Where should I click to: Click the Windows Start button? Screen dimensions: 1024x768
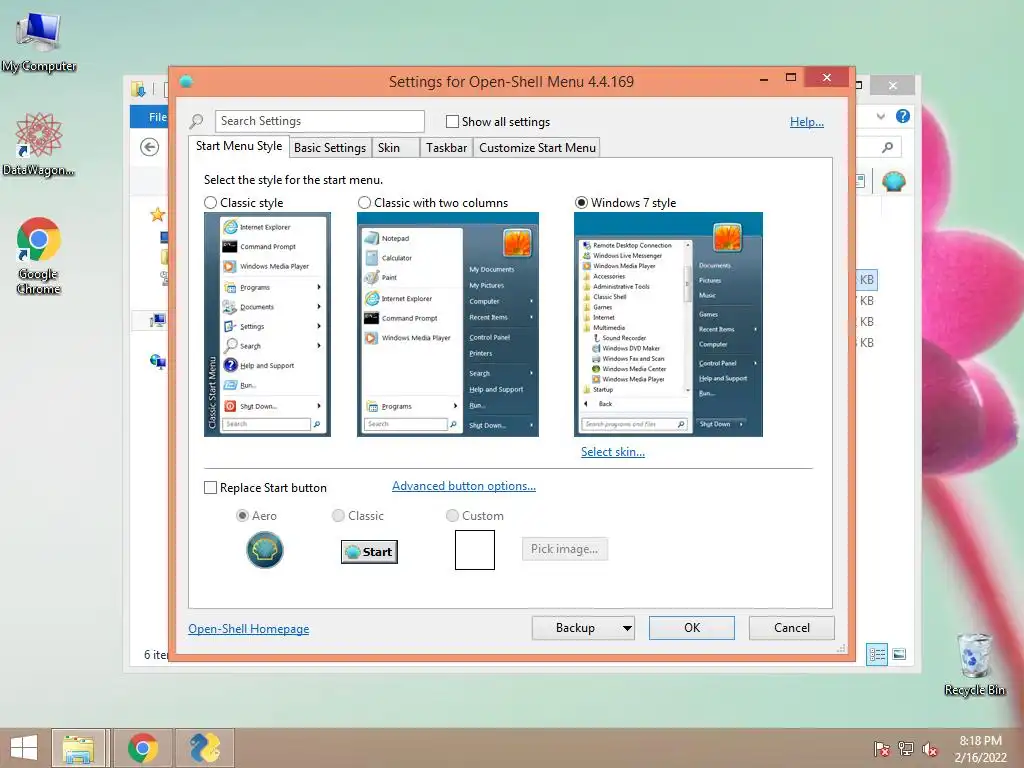coord(24,748)
